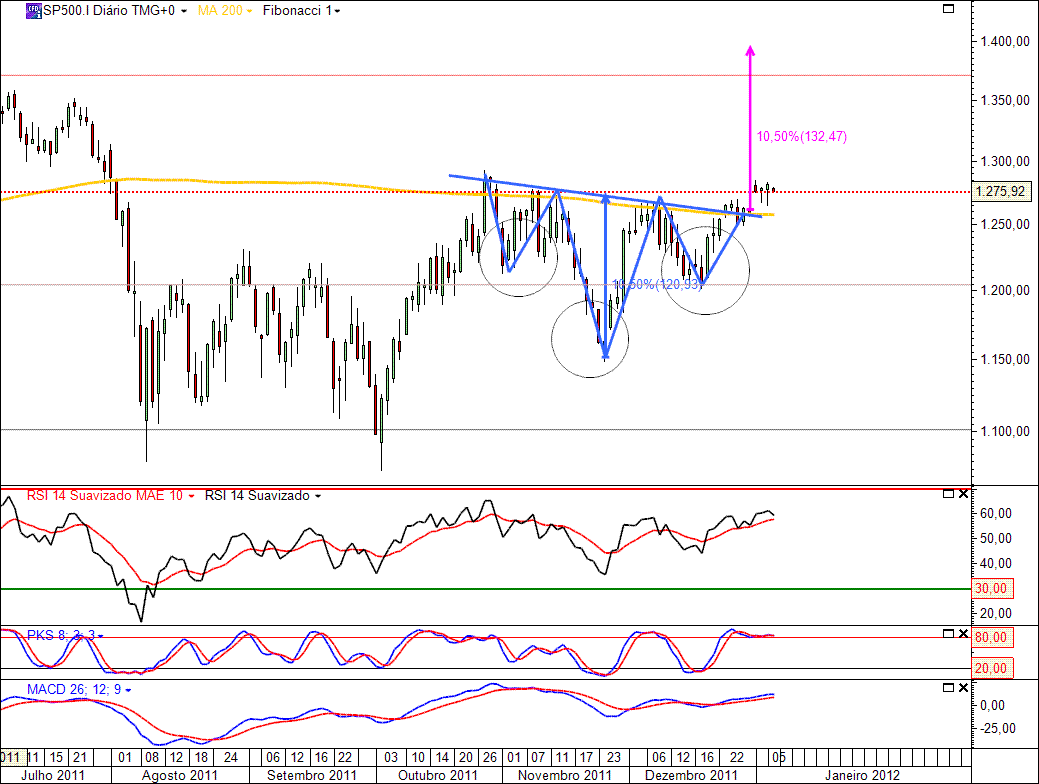Click the Dezembro 2011 month label
The image size is (1039, 784).
[x=691, y=775]
